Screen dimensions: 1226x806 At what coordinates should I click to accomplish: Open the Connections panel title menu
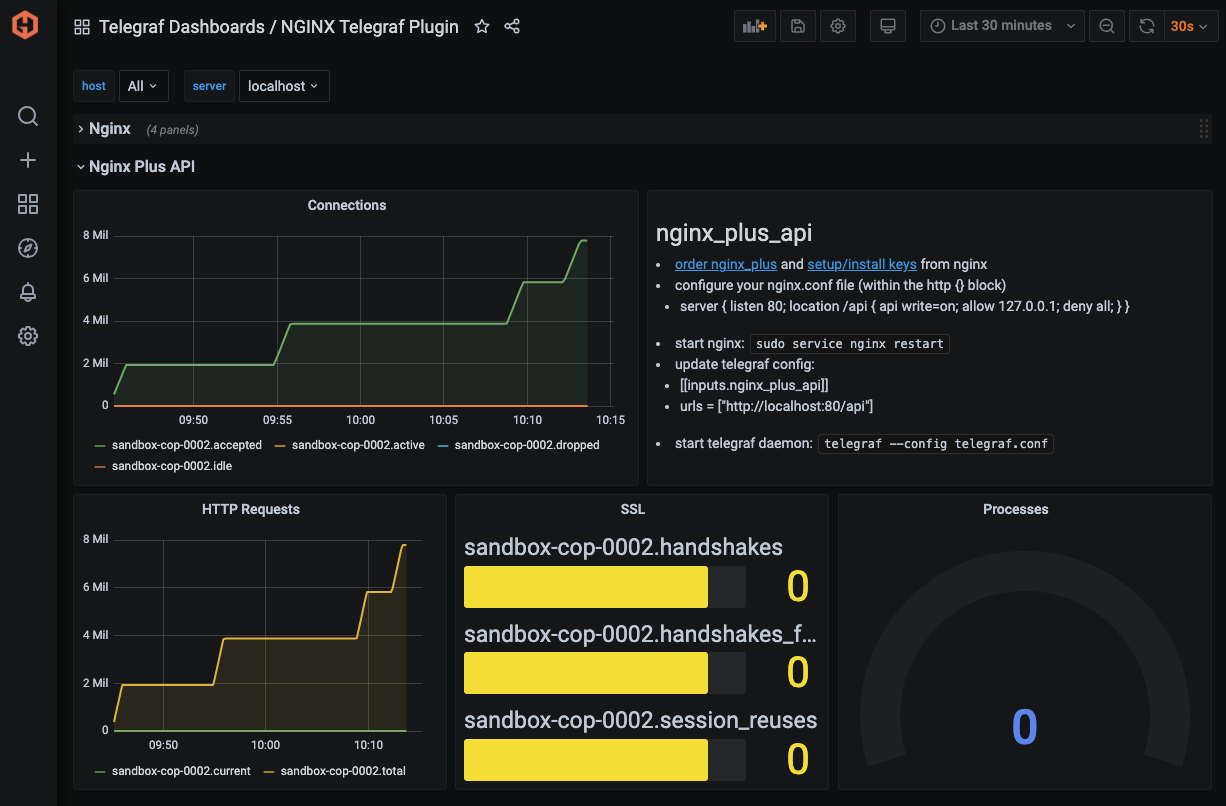pos(347,205)
